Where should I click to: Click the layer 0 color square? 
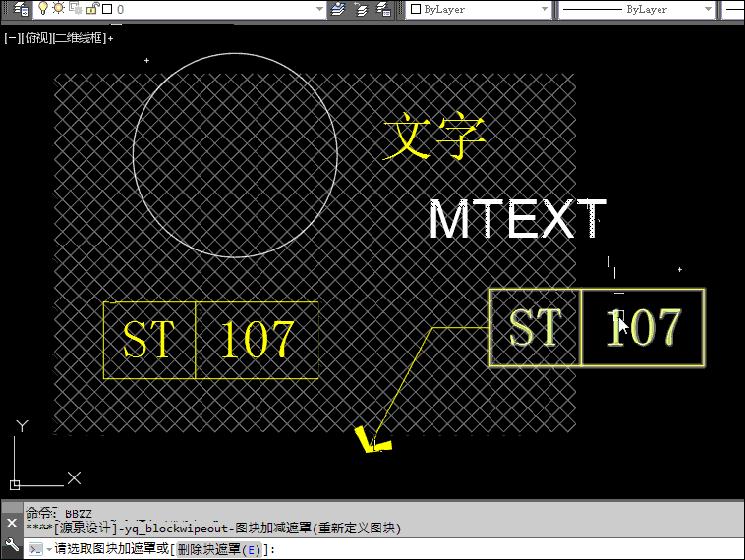coord(106,9)
